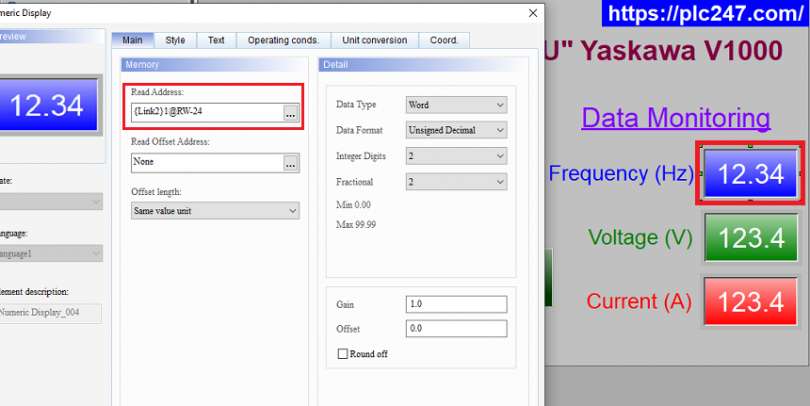Click the Read Address input field
This screenshot has height=406, width=810.
click(208, 112)
